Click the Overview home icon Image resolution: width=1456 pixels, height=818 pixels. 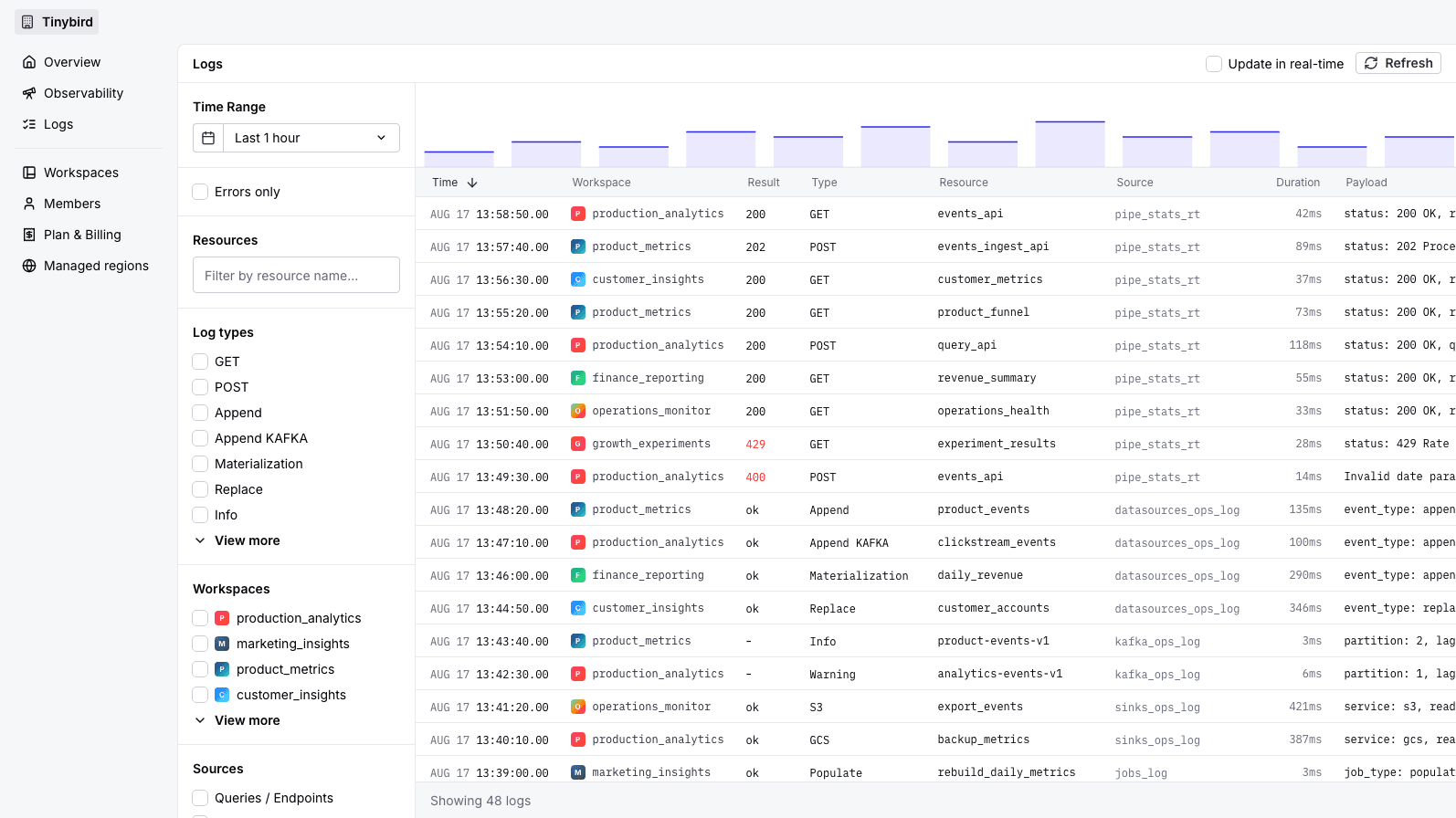29,62
